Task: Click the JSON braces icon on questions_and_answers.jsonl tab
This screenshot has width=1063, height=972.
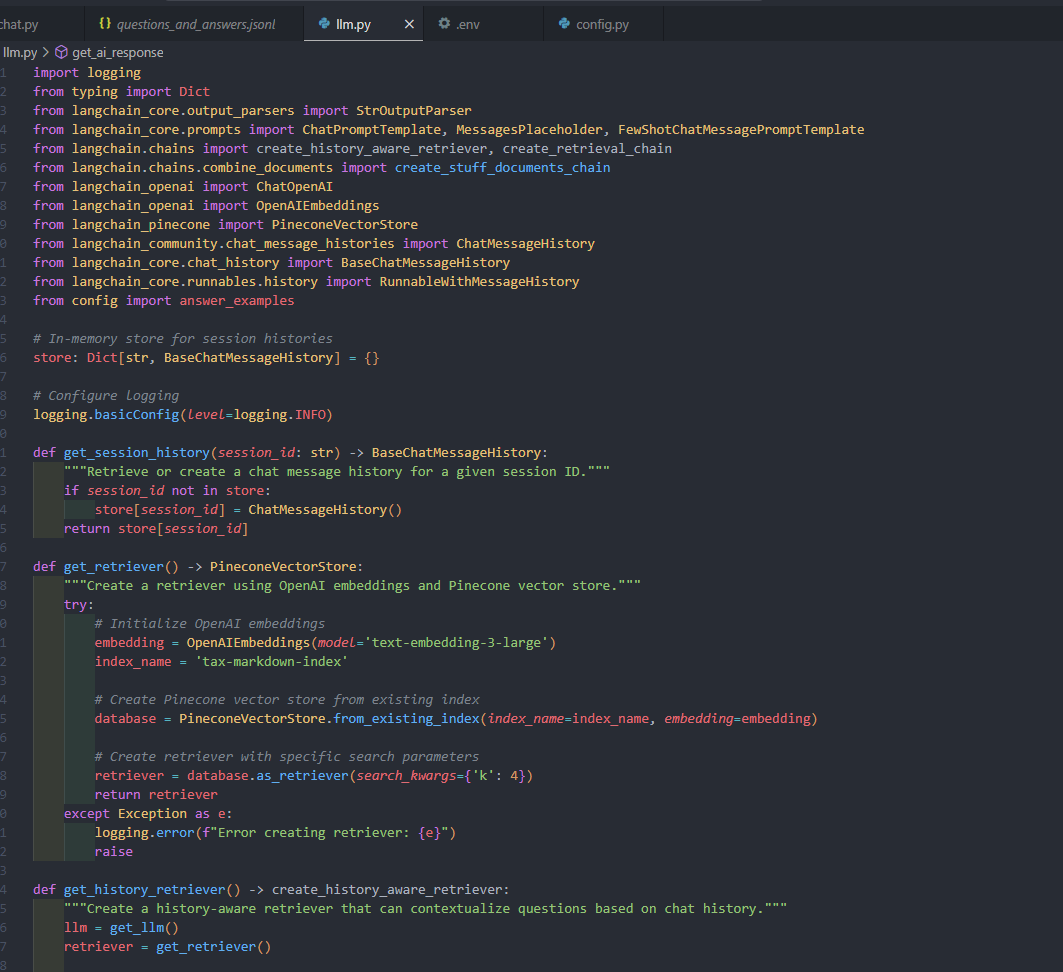Action: (x=105, y=24)
